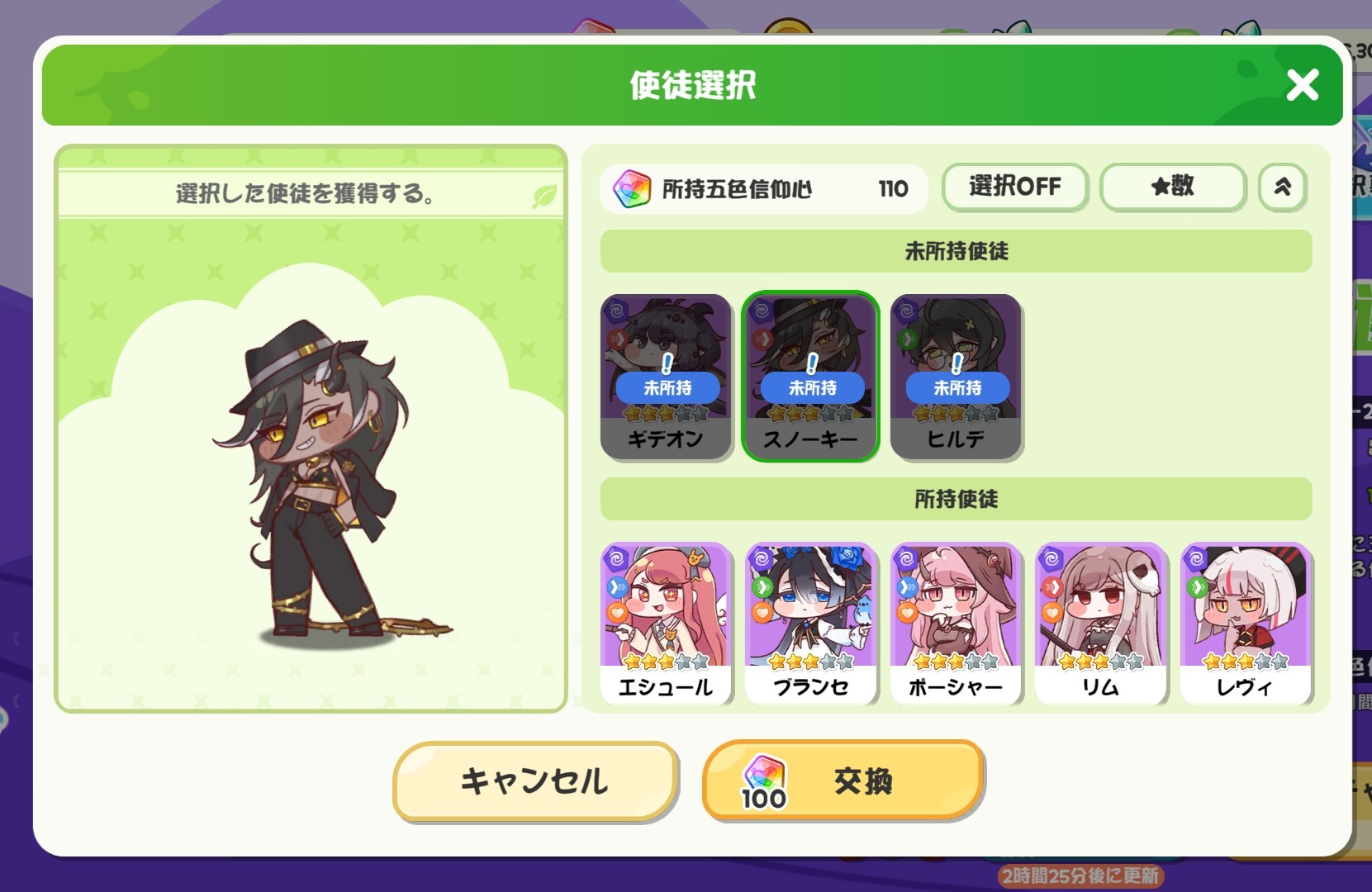Pick the エシュール apostle card
Screen dimensions: 1372x892
pyautogui.click(x=666, y=624)
